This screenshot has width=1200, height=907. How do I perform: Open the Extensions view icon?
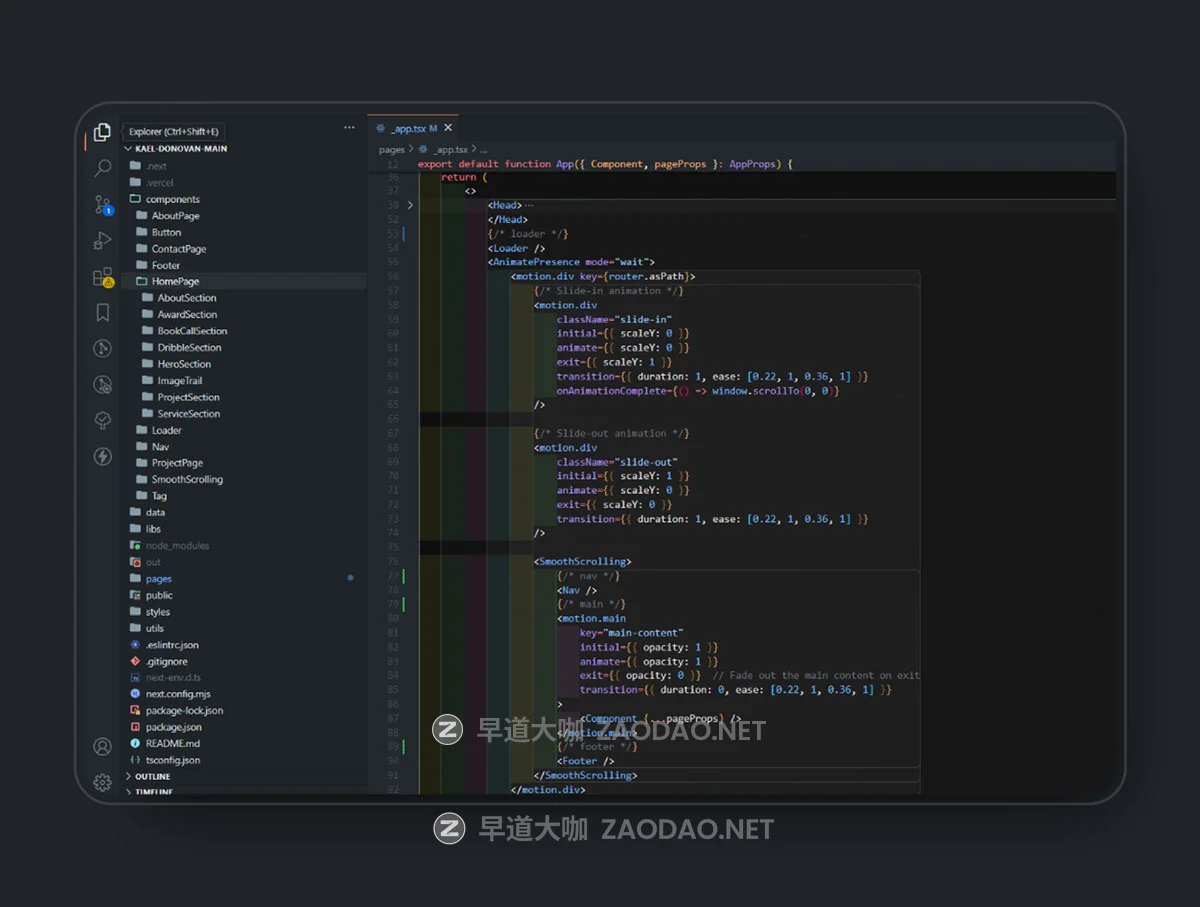(x=102, y=278)
